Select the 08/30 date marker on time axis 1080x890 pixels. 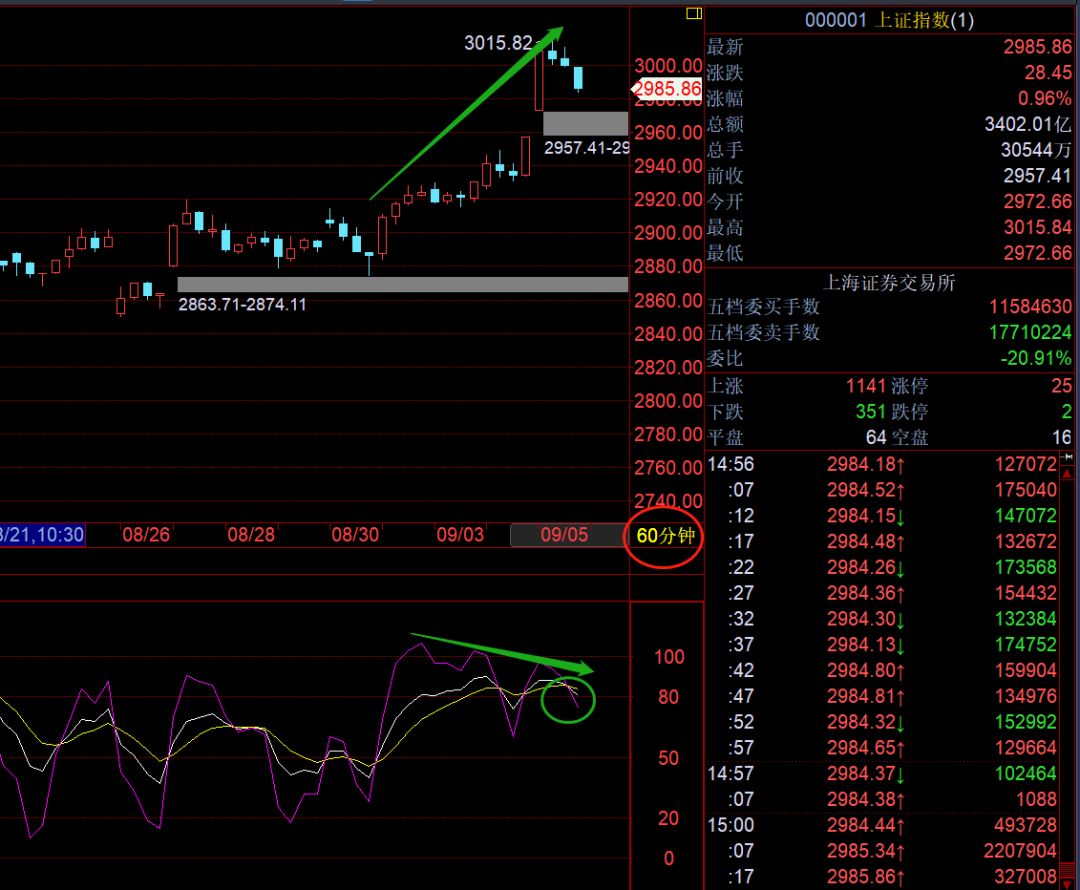(x=355, y=535)
